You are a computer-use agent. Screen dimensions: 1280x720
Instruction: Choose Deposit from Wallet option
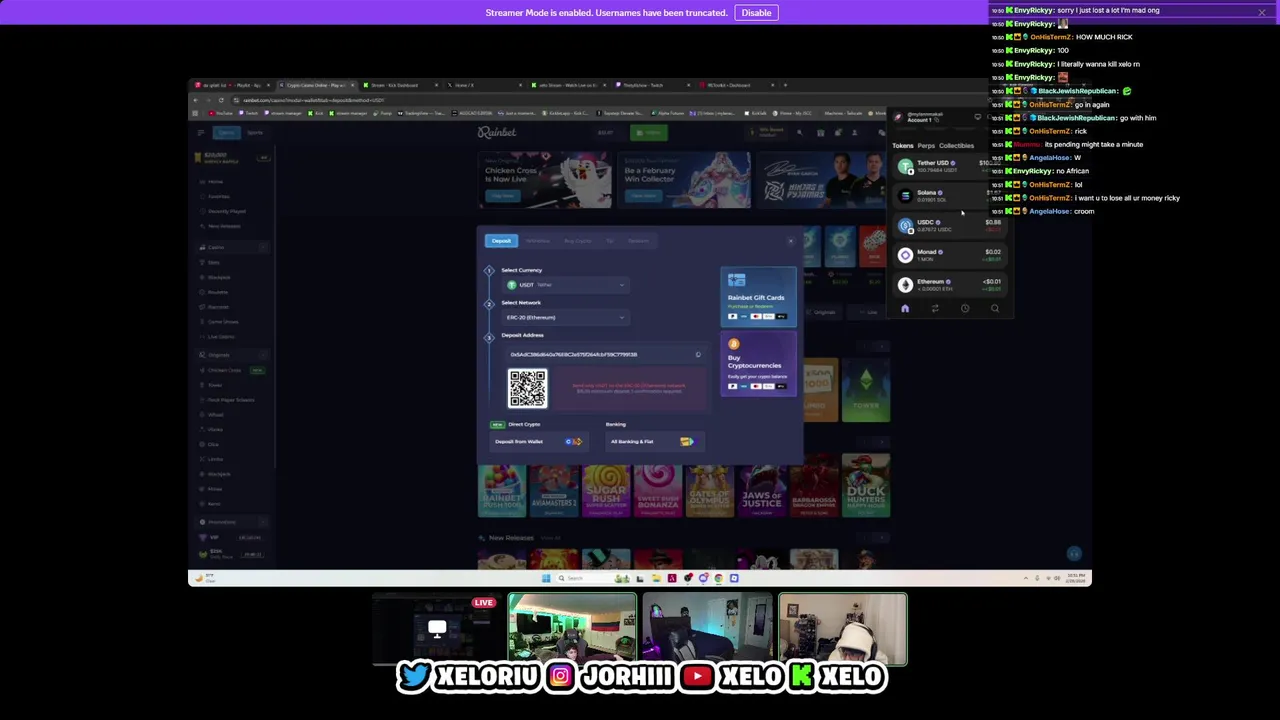(537, 442)
